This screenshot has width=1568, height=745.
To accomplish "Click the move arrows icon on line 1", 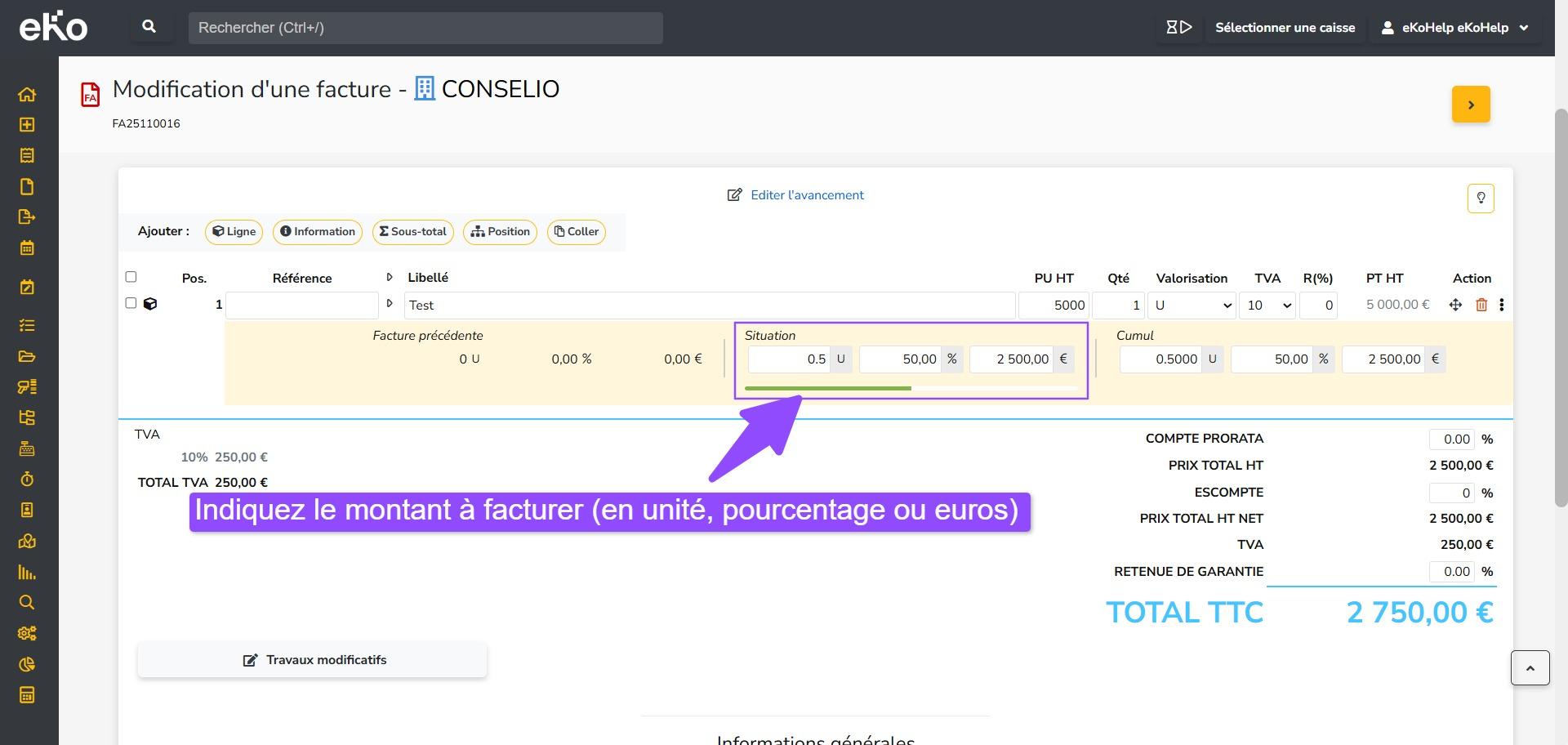I will tap(1455, 305).
